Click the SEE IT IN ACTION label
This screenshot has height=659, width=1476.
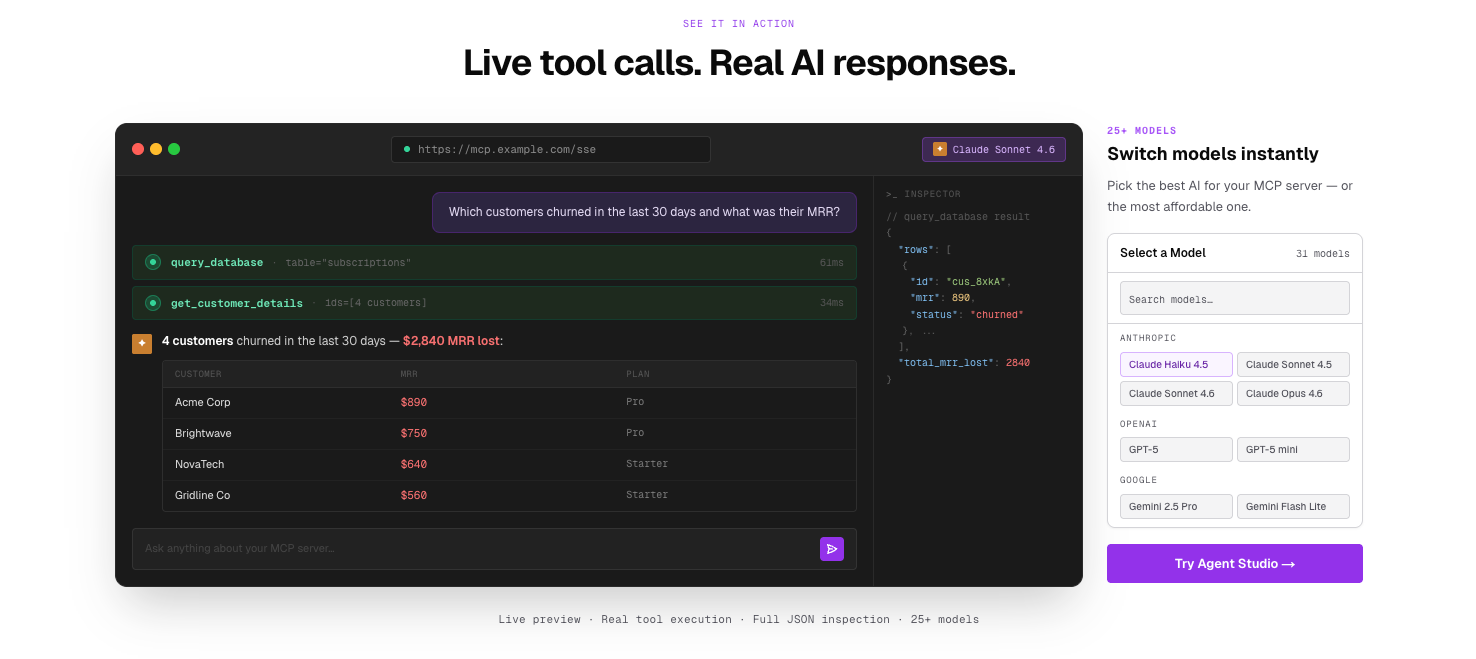[739, 24]
